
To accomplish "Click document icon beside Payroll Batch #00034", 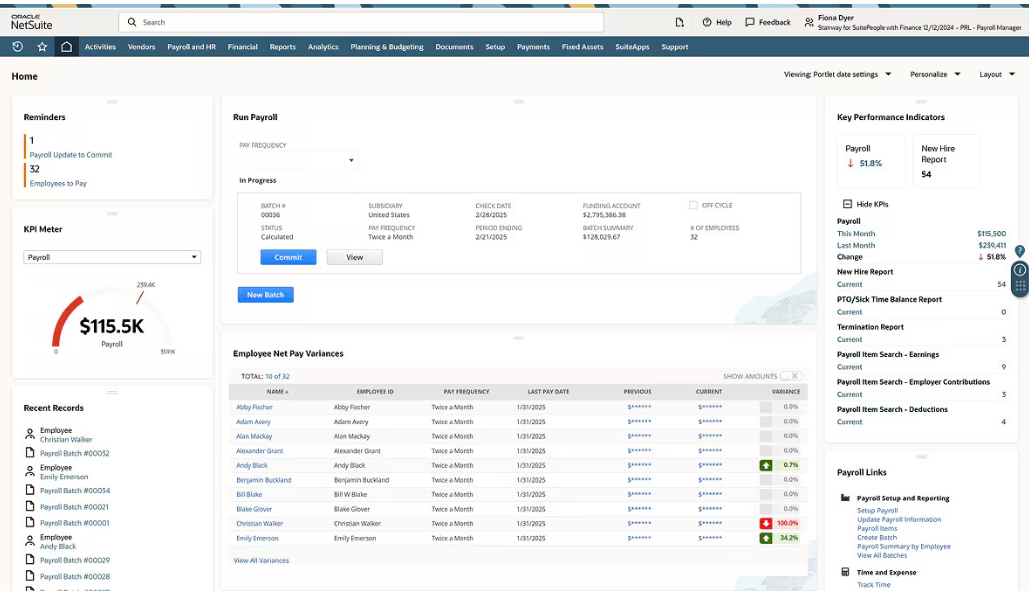I will (30, 490).
